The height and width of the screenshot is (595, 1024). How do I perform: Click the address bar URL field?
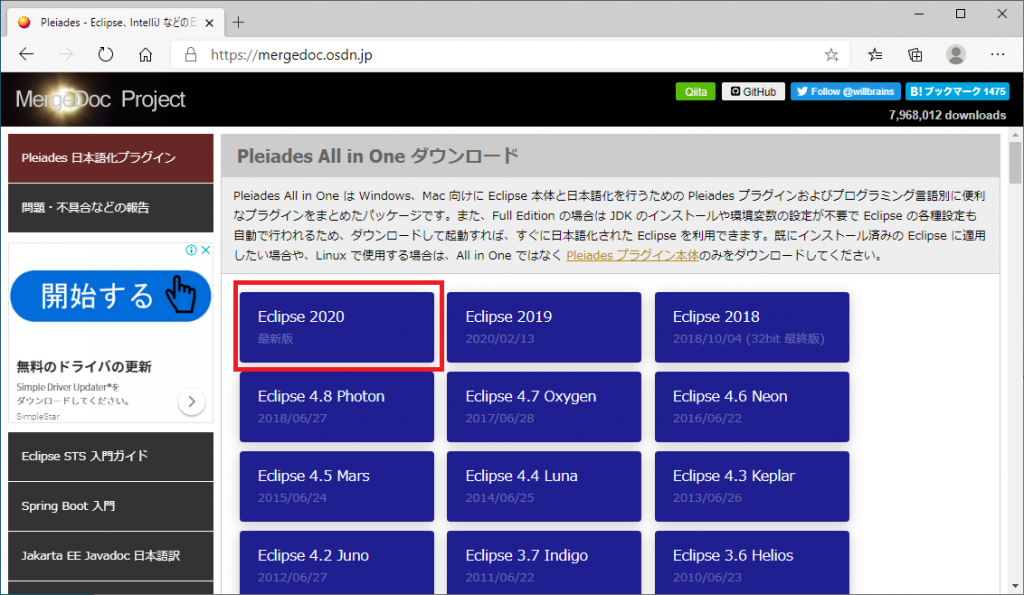509,55
